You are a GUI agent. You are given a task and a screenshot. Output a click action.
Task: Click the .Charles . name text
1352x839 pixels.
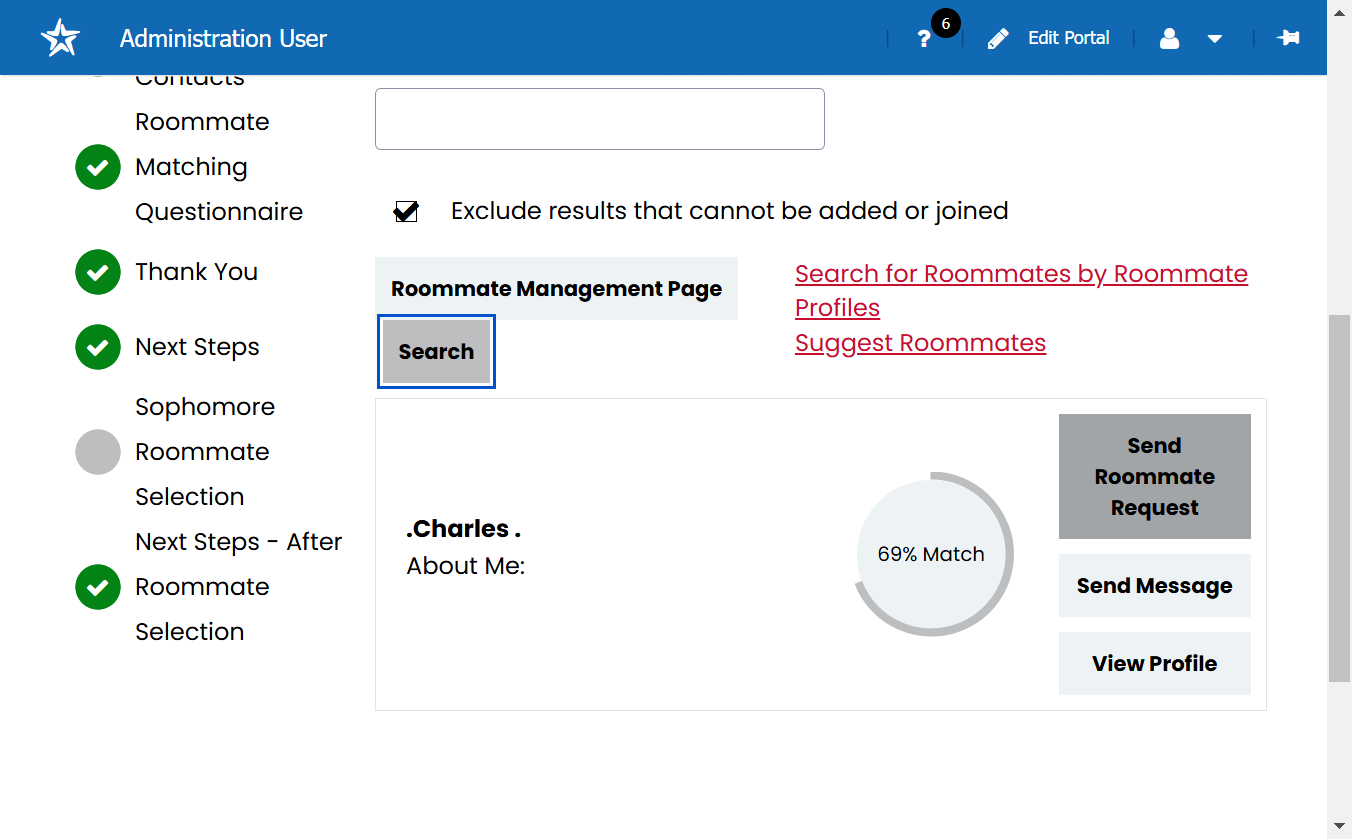pos(464,529)
